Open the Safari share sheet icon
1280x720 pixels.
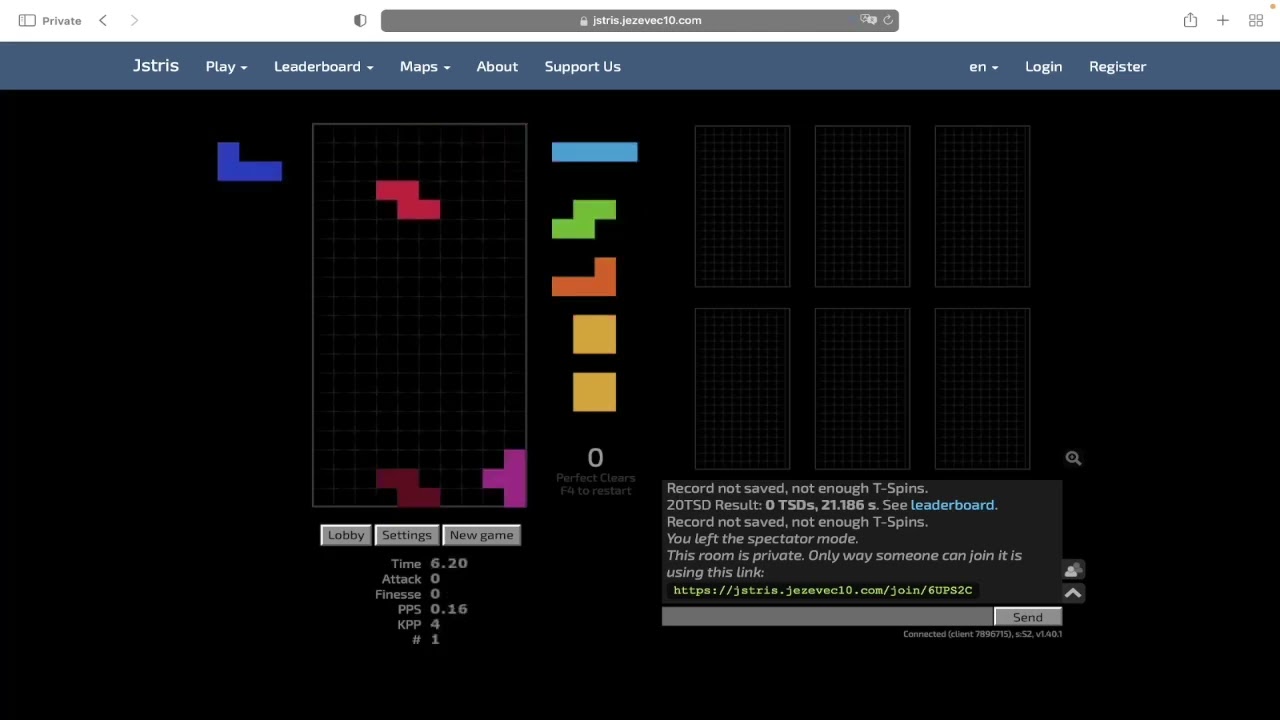1190,20
